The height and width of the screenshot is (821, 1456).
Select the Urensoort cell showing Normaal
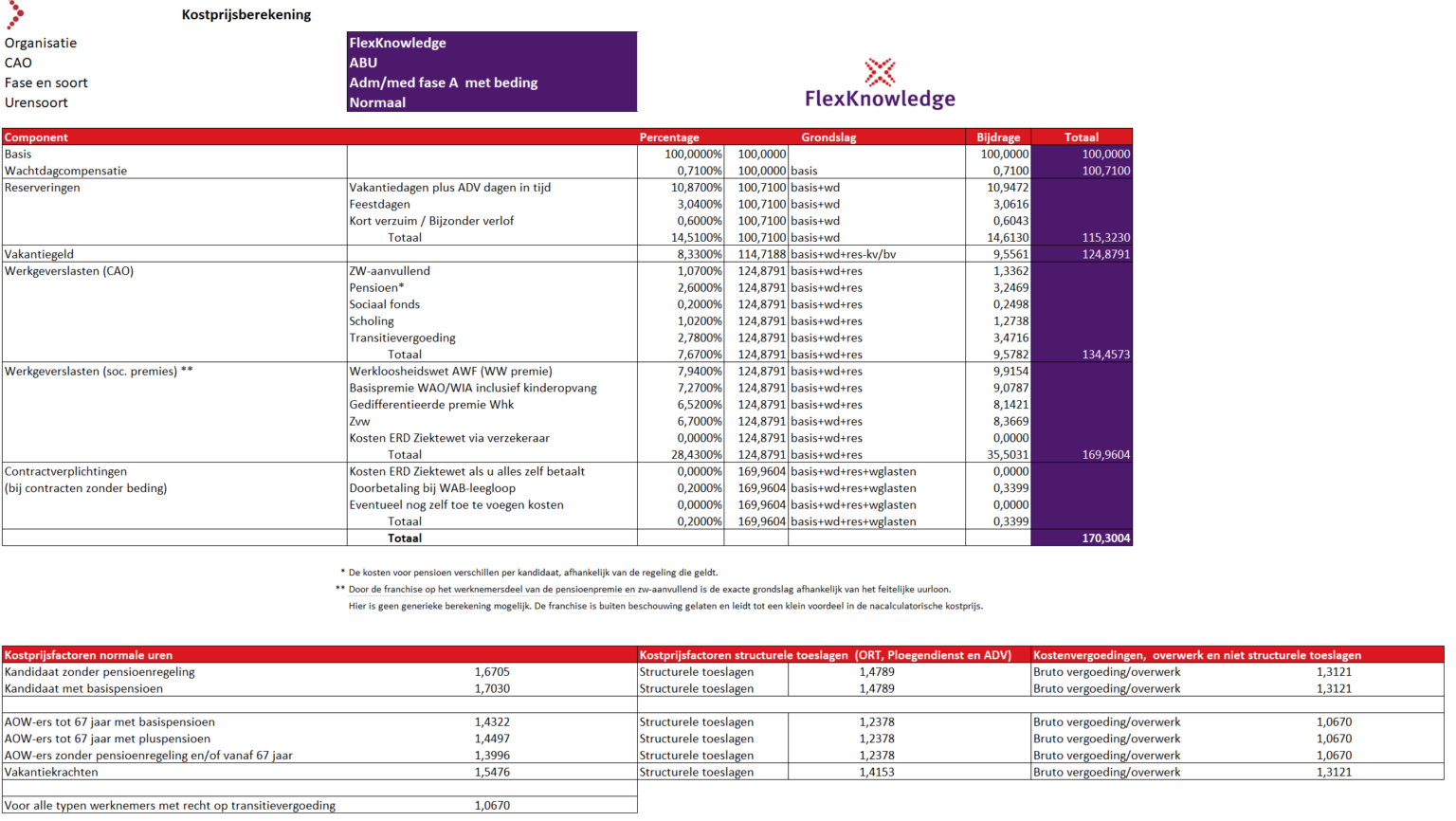tap(491, 102)
